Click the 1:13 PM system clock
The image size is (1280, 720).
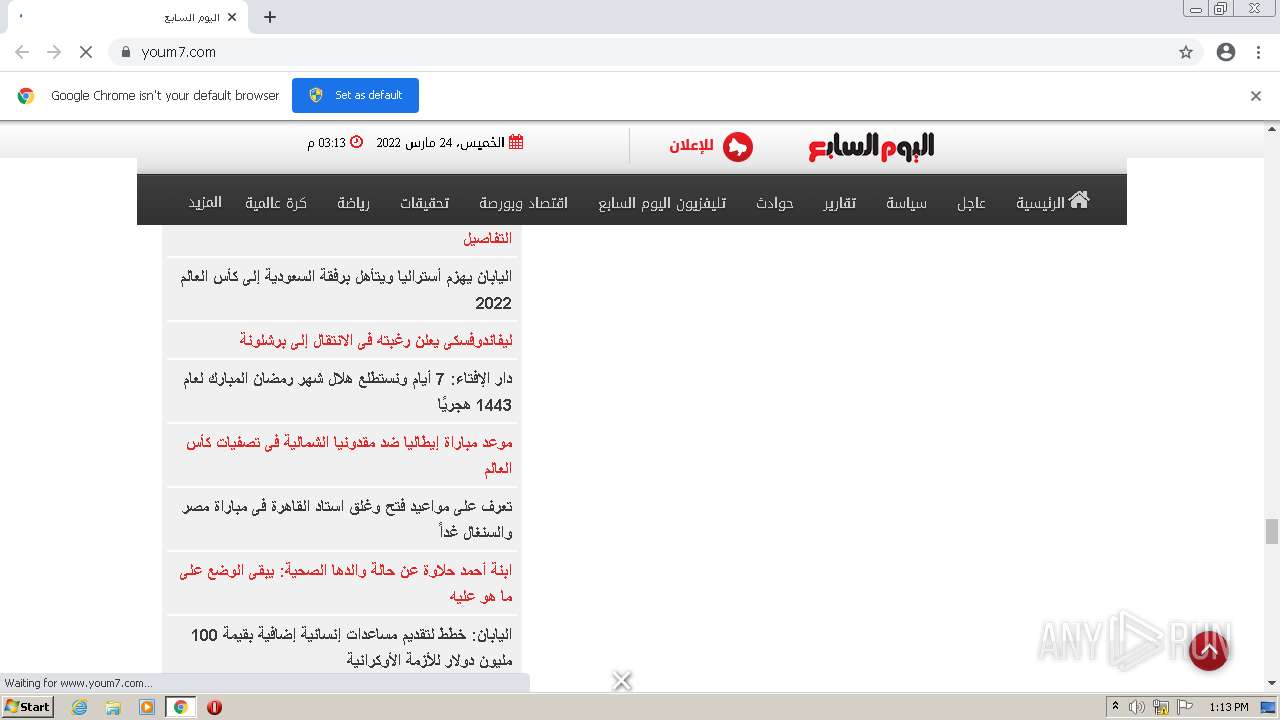[x=1228, y=707]
